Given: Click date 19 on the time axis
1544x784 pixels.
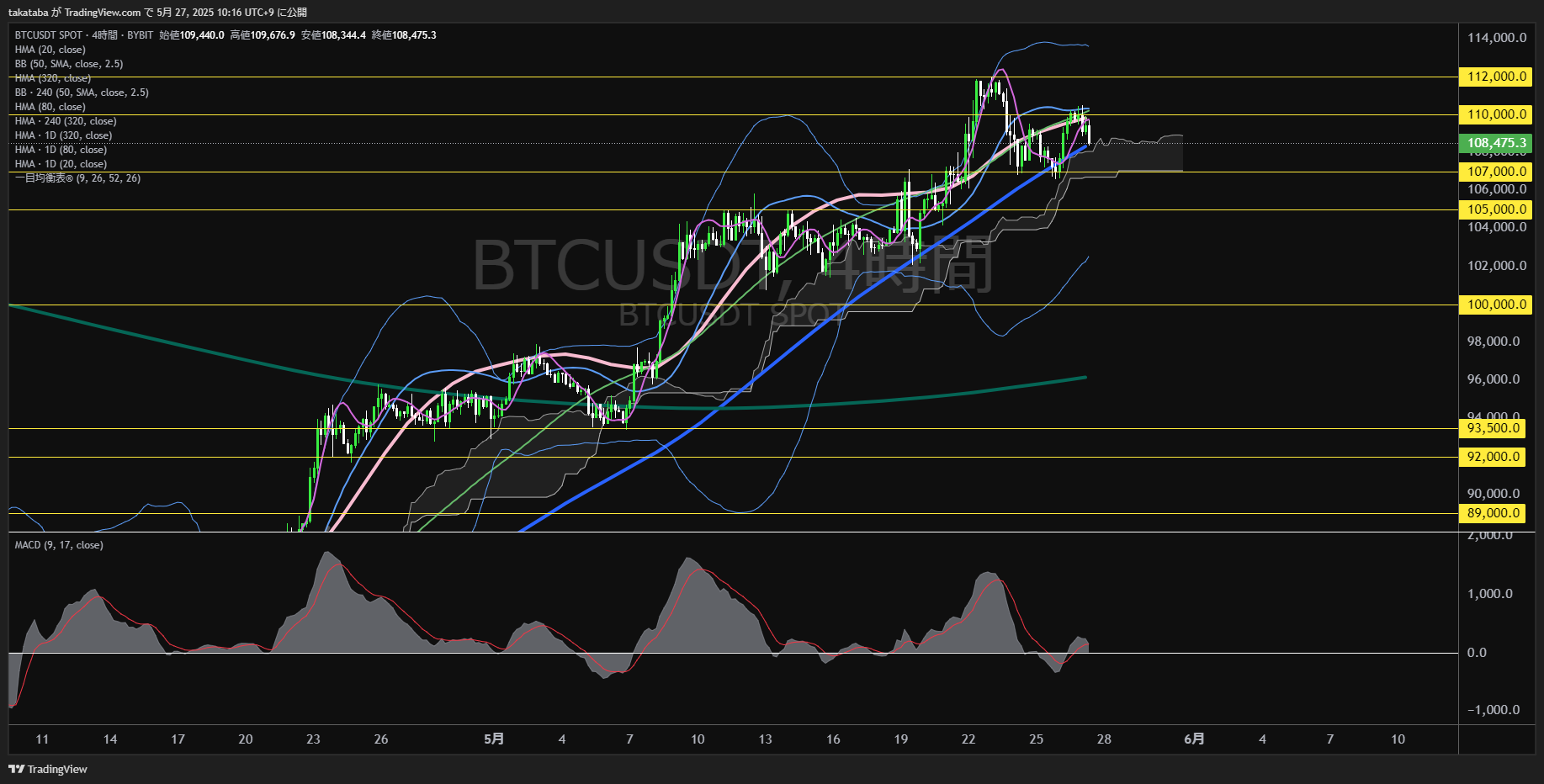Looking at the screenshot, I should point(901,739).
